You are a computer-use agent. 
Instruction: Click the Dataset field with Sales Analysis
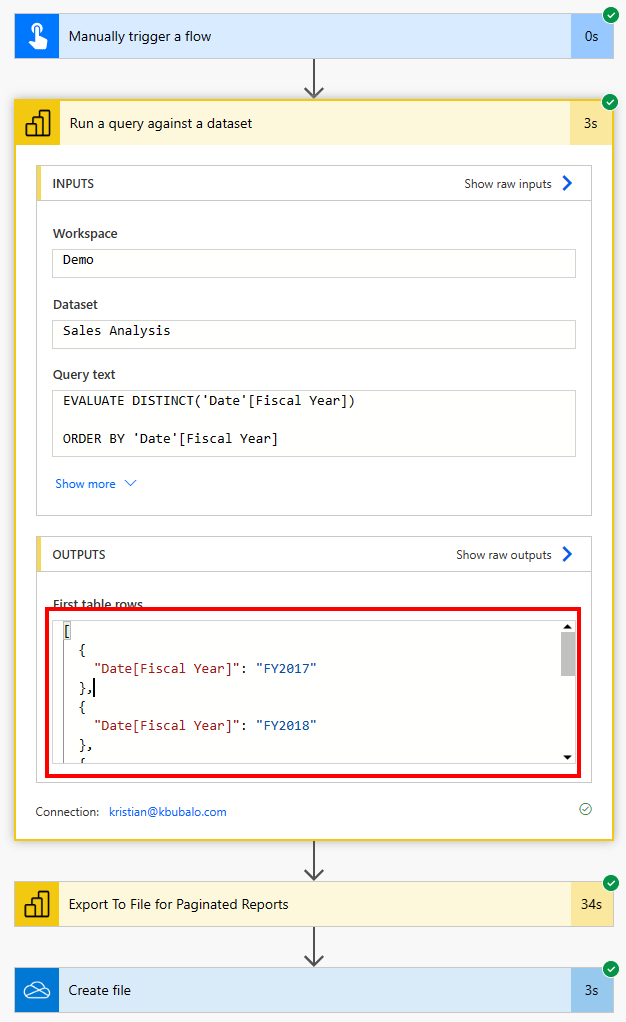tap(314, 334)
